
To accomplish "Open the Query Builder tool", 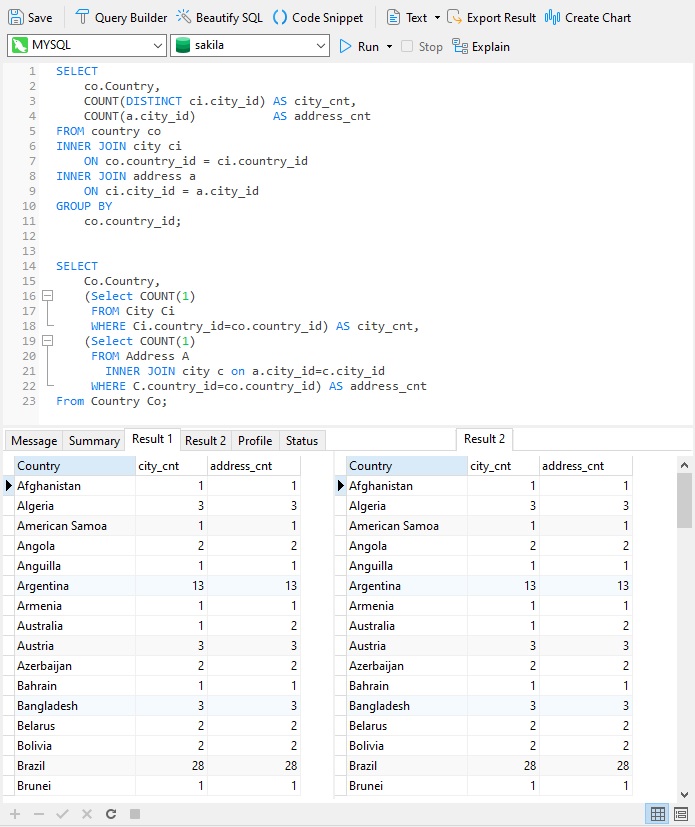I will [x=121, y=17].
